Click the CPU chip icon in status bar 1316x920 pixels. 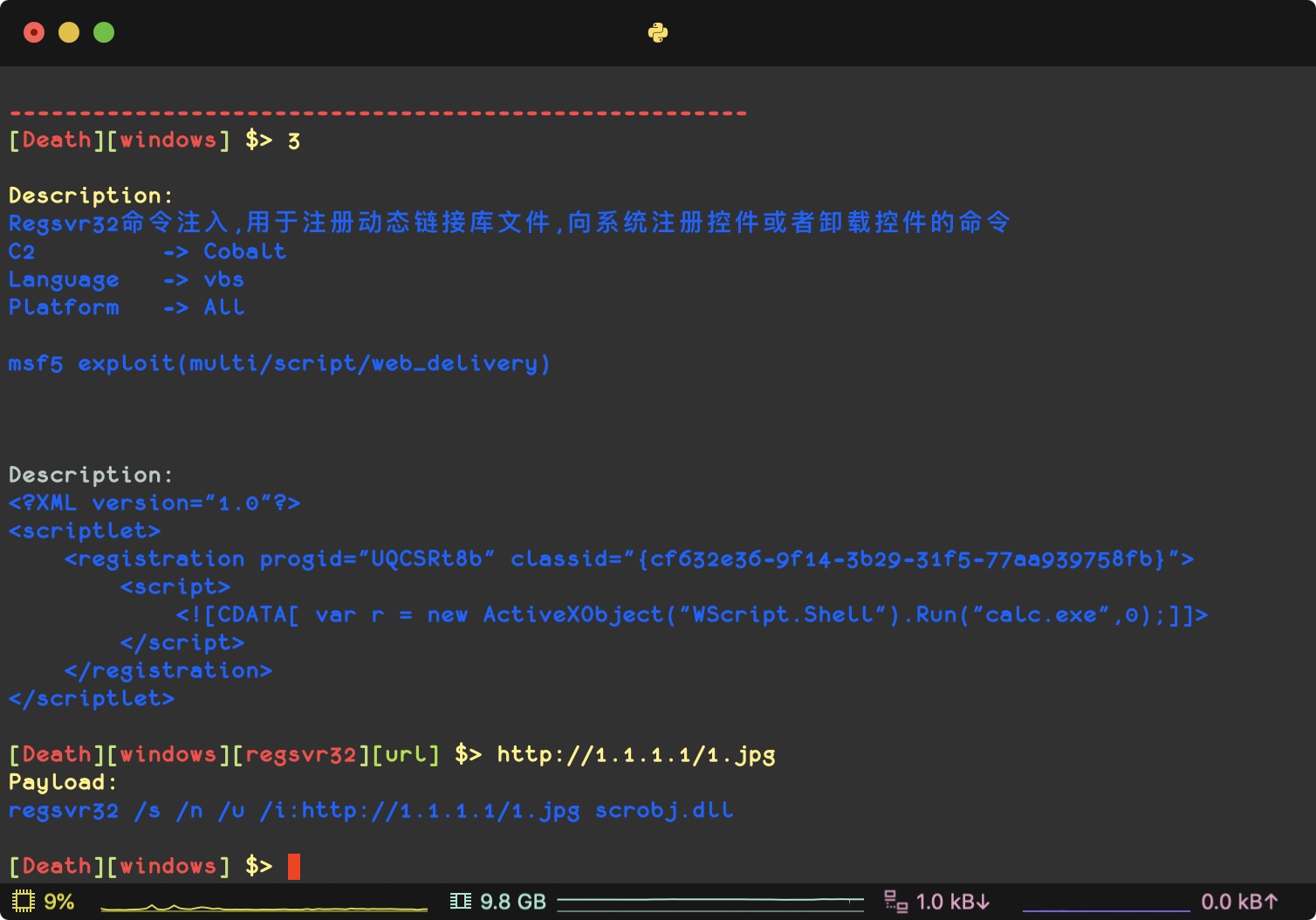(23, 901)
